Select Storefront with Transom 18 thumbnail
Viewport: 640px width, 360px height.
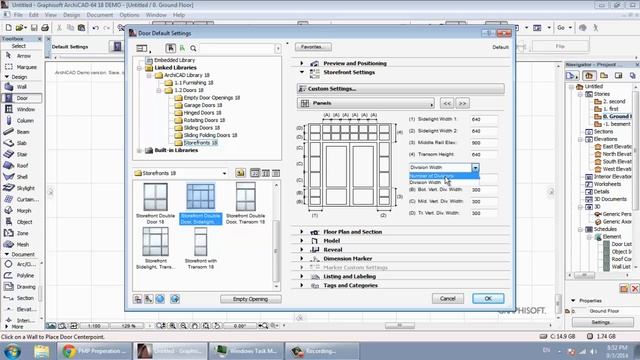[200, 248]
